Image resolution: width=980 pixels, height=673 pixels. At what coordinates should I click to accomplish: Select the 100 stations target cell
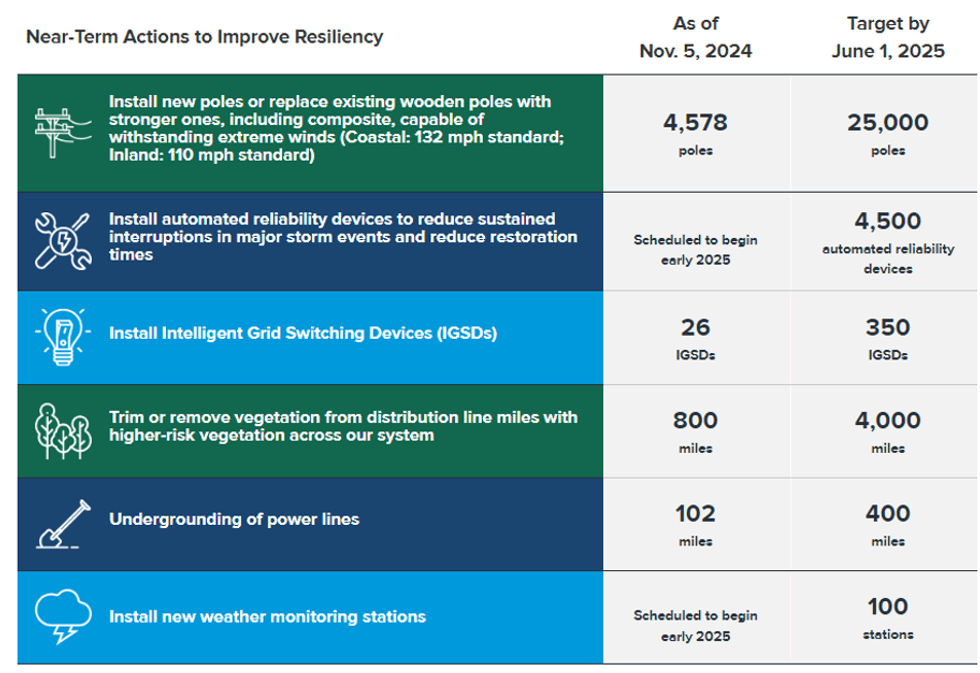(x=888, y=617)
